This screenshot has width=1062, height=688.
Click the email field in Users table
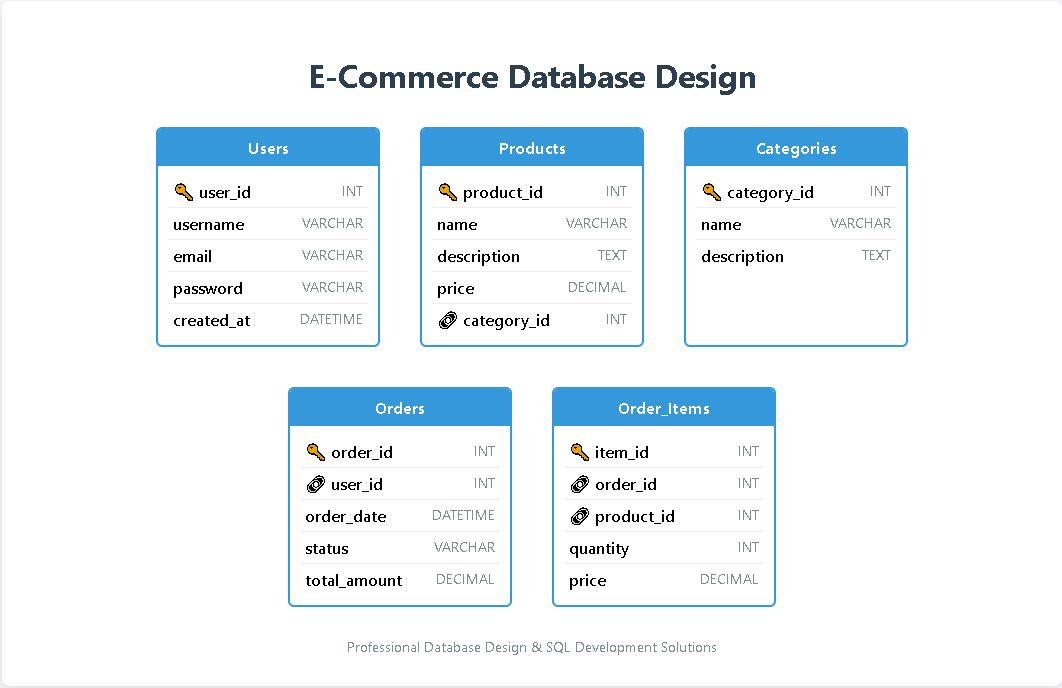193,257
